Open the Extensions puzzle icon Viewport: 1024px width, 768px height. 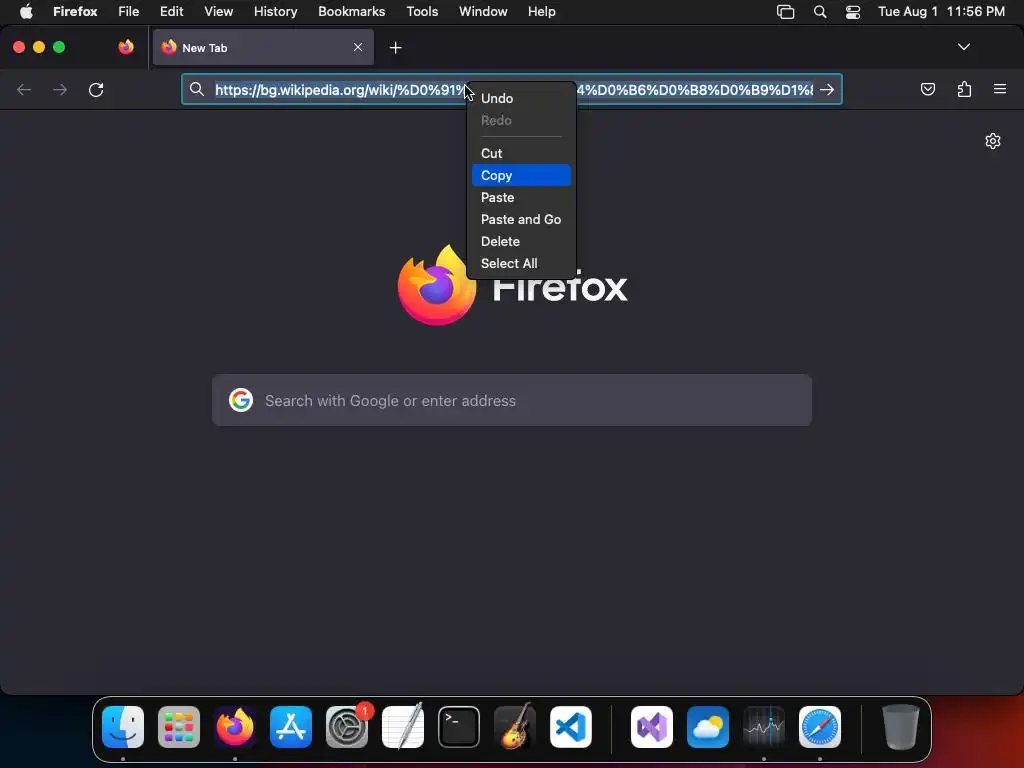click(964, 89)
